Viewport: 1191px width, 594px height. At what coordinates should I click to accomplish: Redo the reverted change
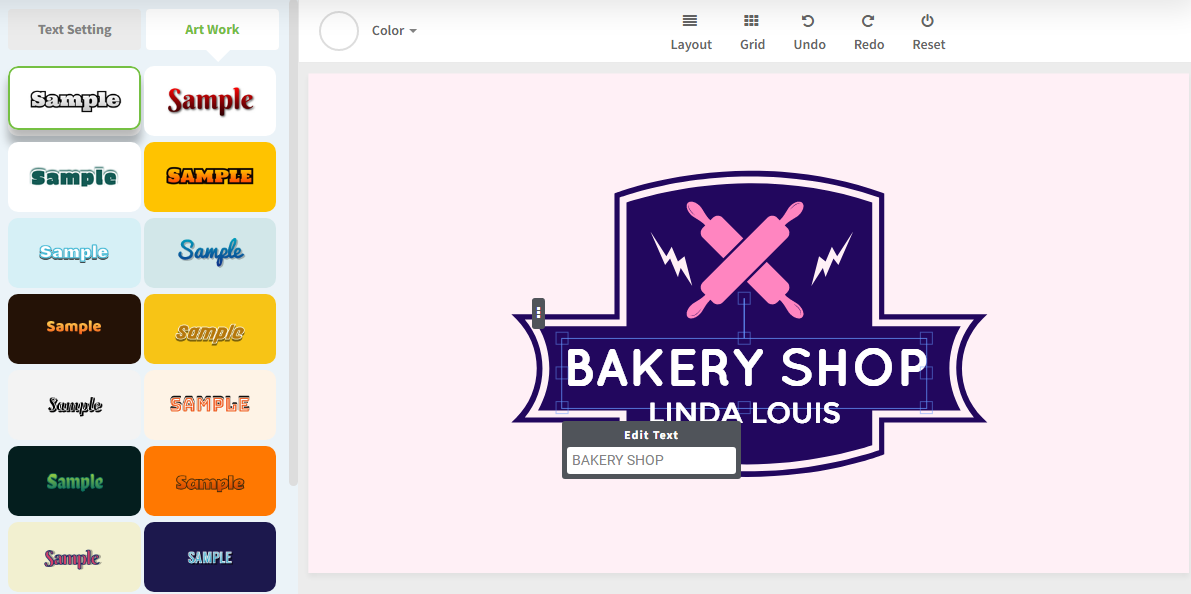pyautogui.click(x=867, y=21)
